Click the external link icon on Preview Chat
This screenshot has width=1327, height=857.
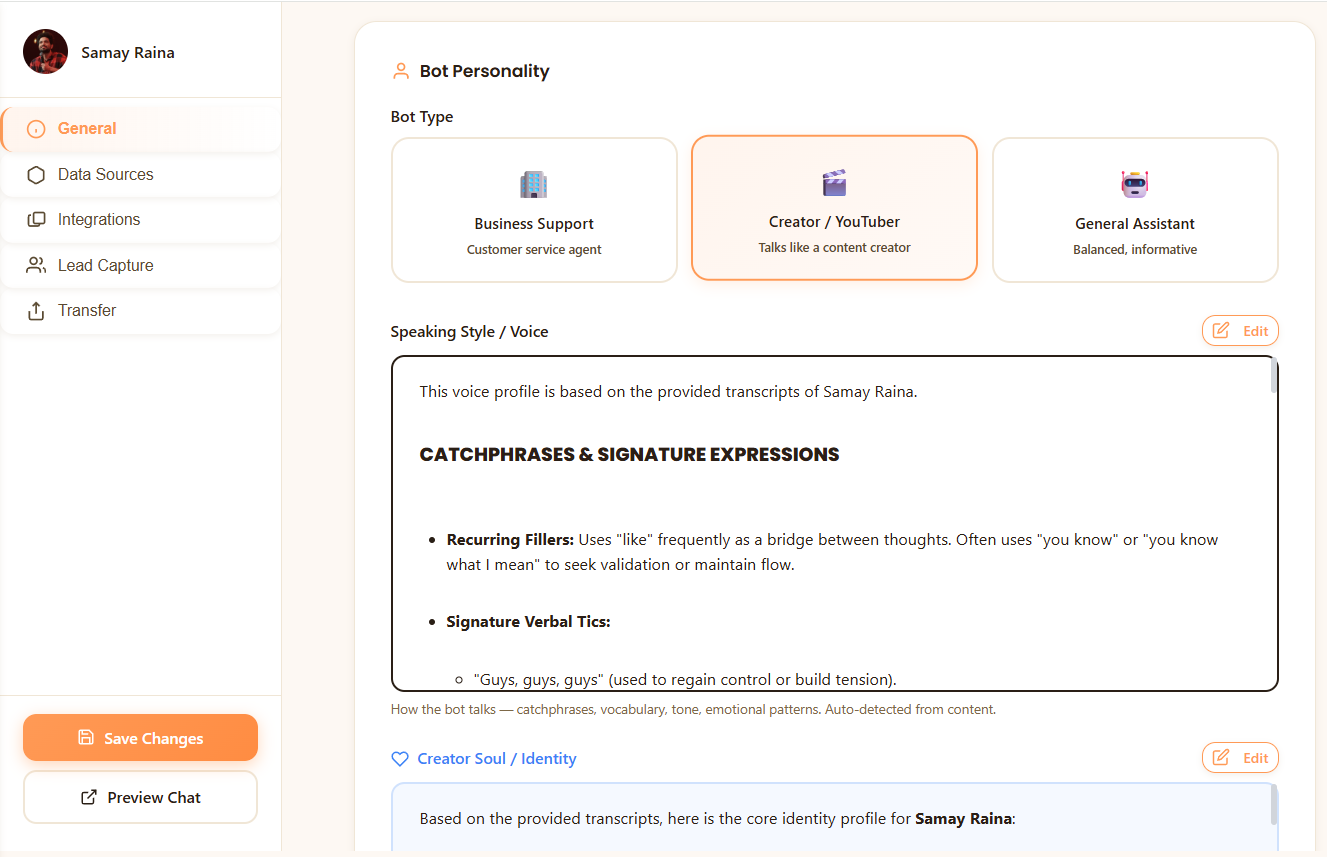[89, 797]
